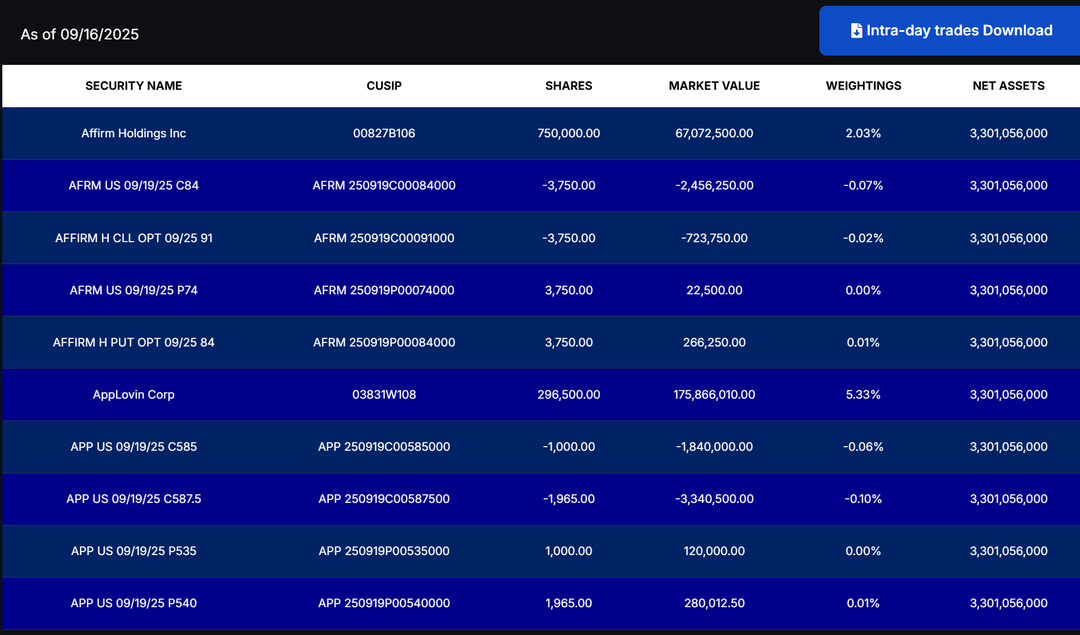The image size is (1080, 635).
Task: Select CUSIP 00827B106 cell
Action: click(x=384, y=133)
